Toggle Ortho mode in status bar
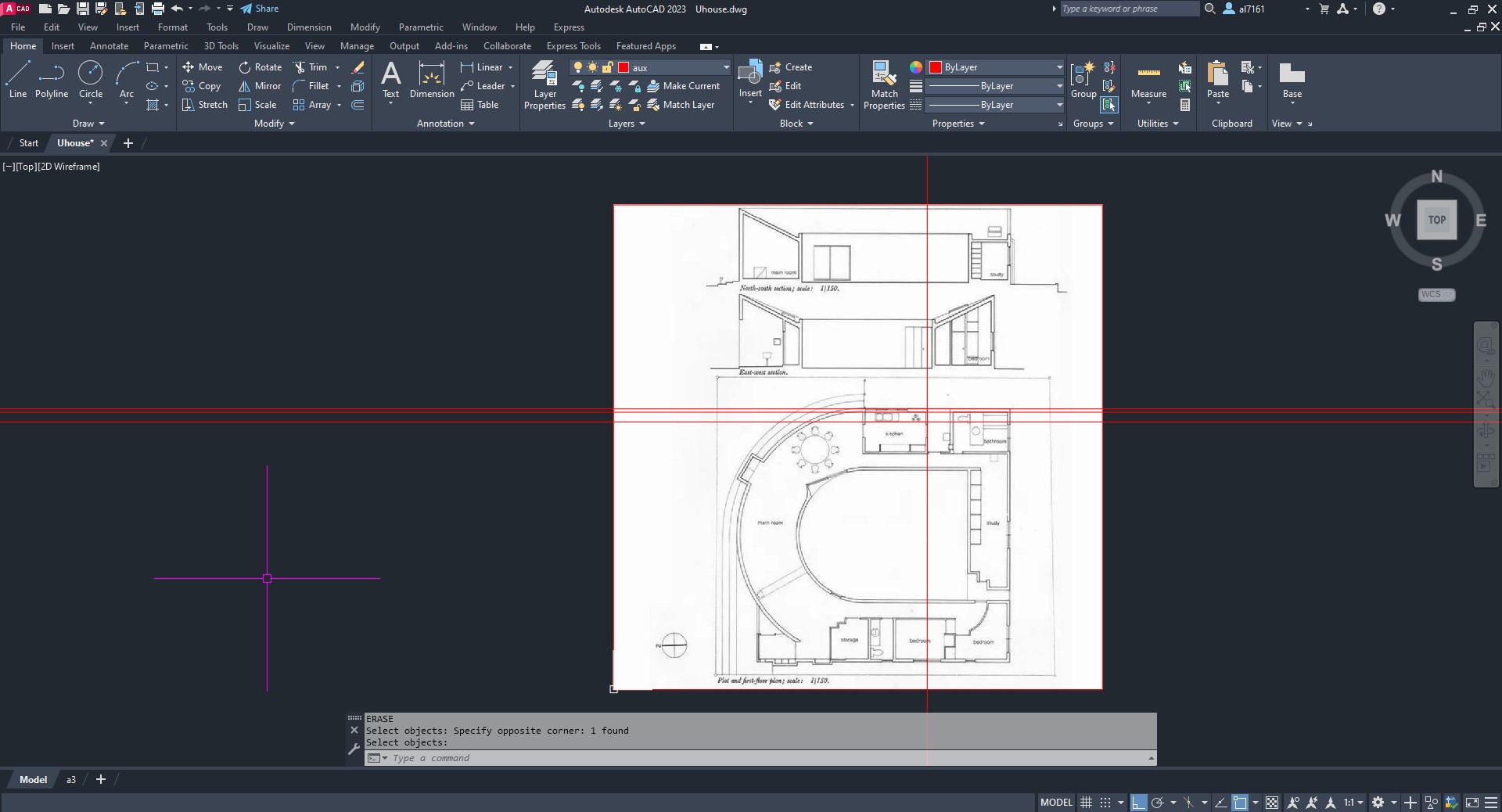 (x=1138, y=803)
